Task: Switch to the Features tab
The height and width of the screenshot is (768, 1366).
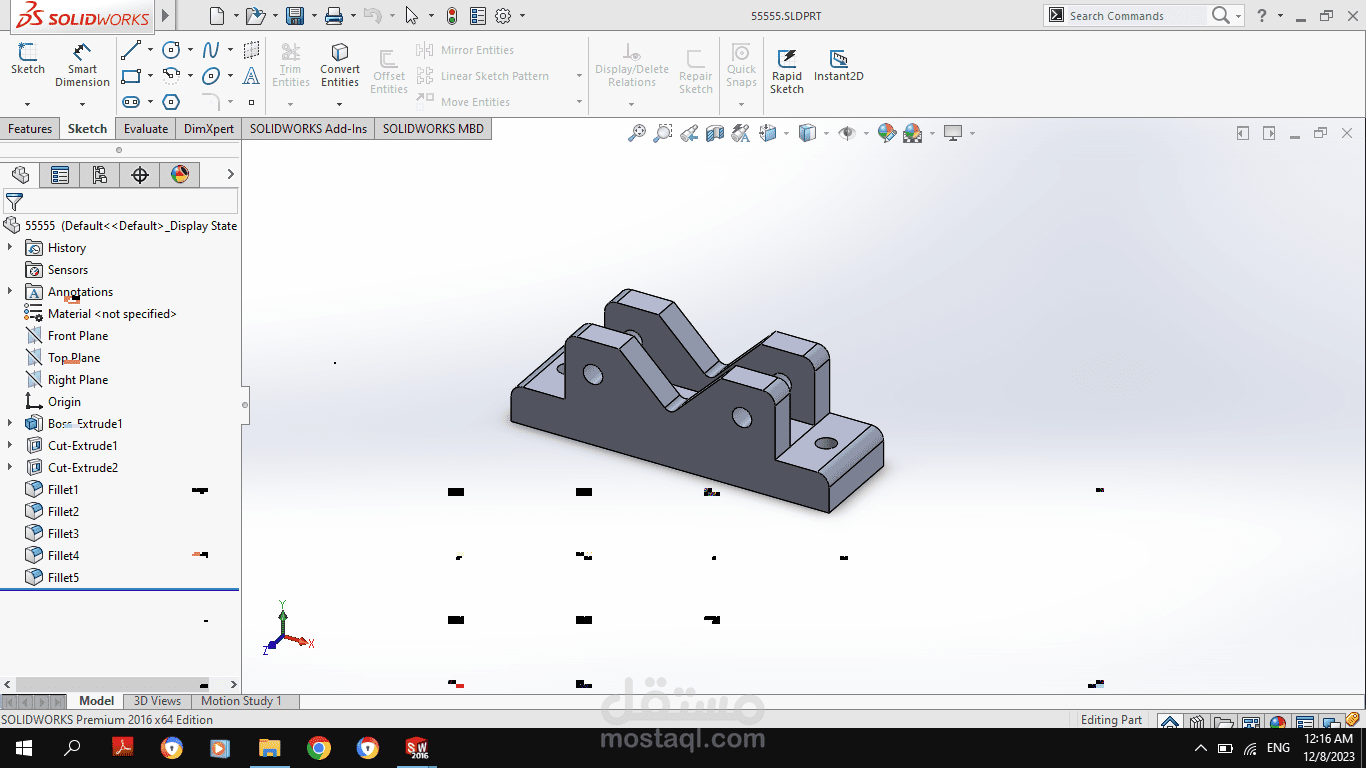Action: 30,129
